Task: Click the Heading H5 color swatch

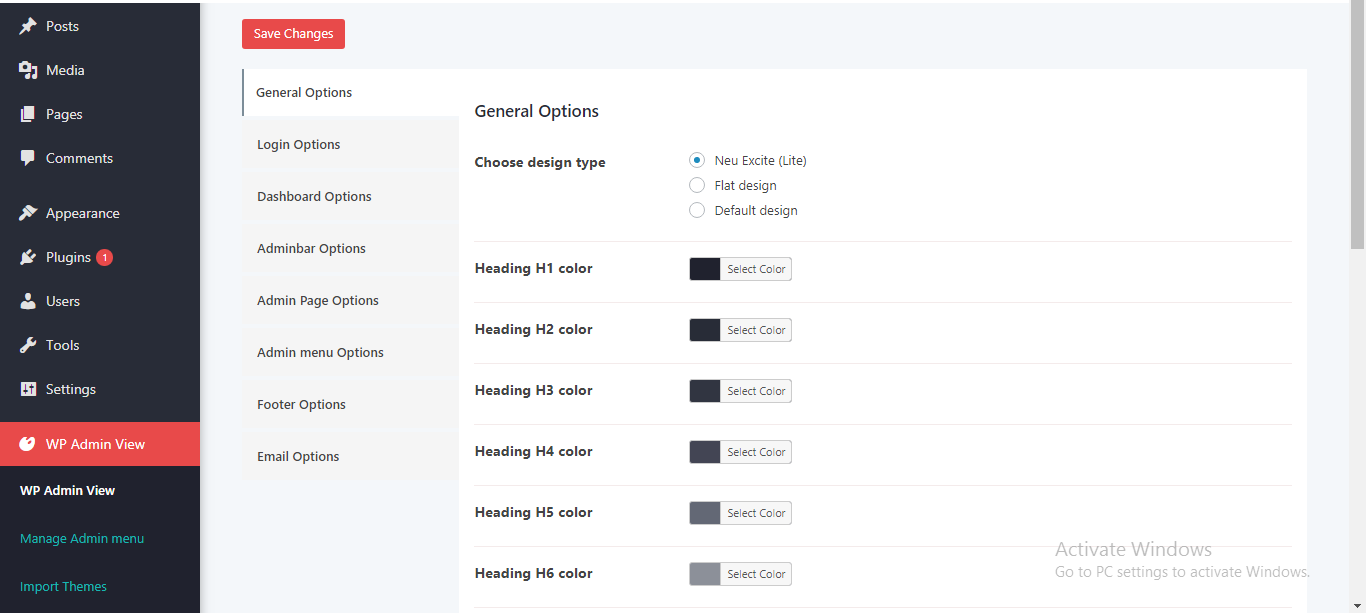Action: (x=705, y=513)
